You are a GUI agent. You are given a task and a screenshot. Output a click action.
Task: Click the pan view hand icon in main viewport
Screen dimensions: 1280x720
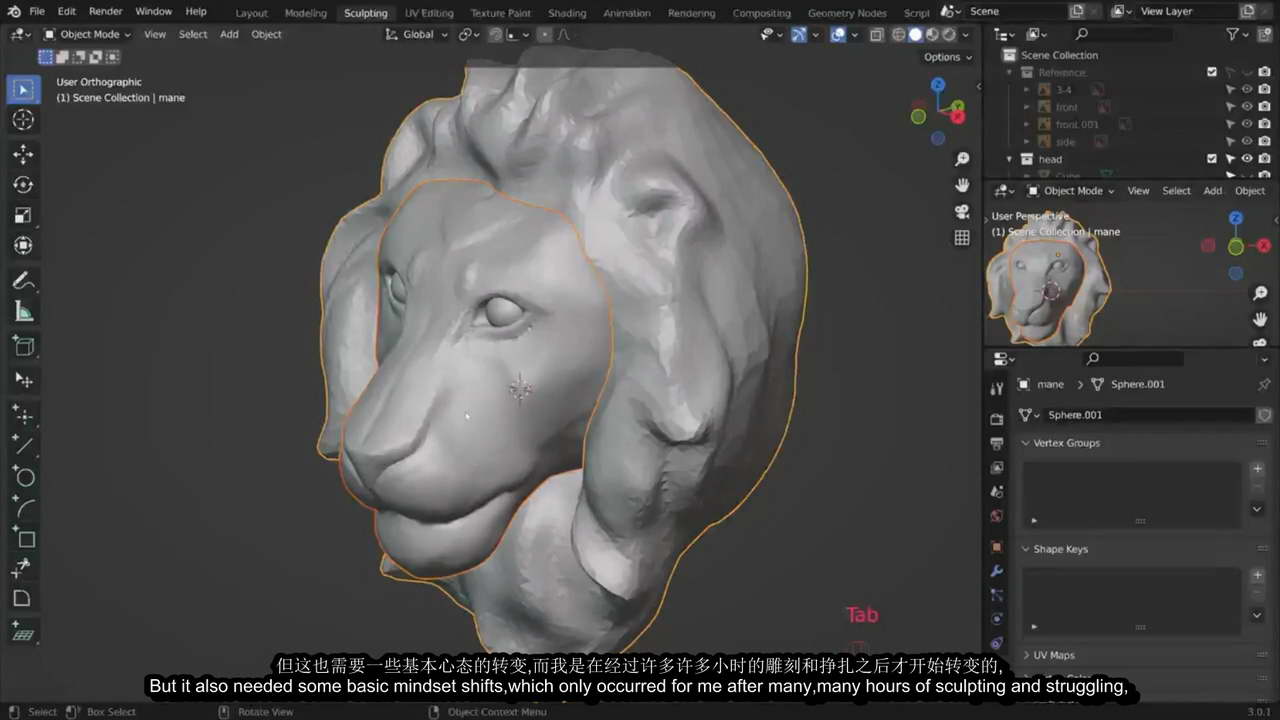point(962,185)
